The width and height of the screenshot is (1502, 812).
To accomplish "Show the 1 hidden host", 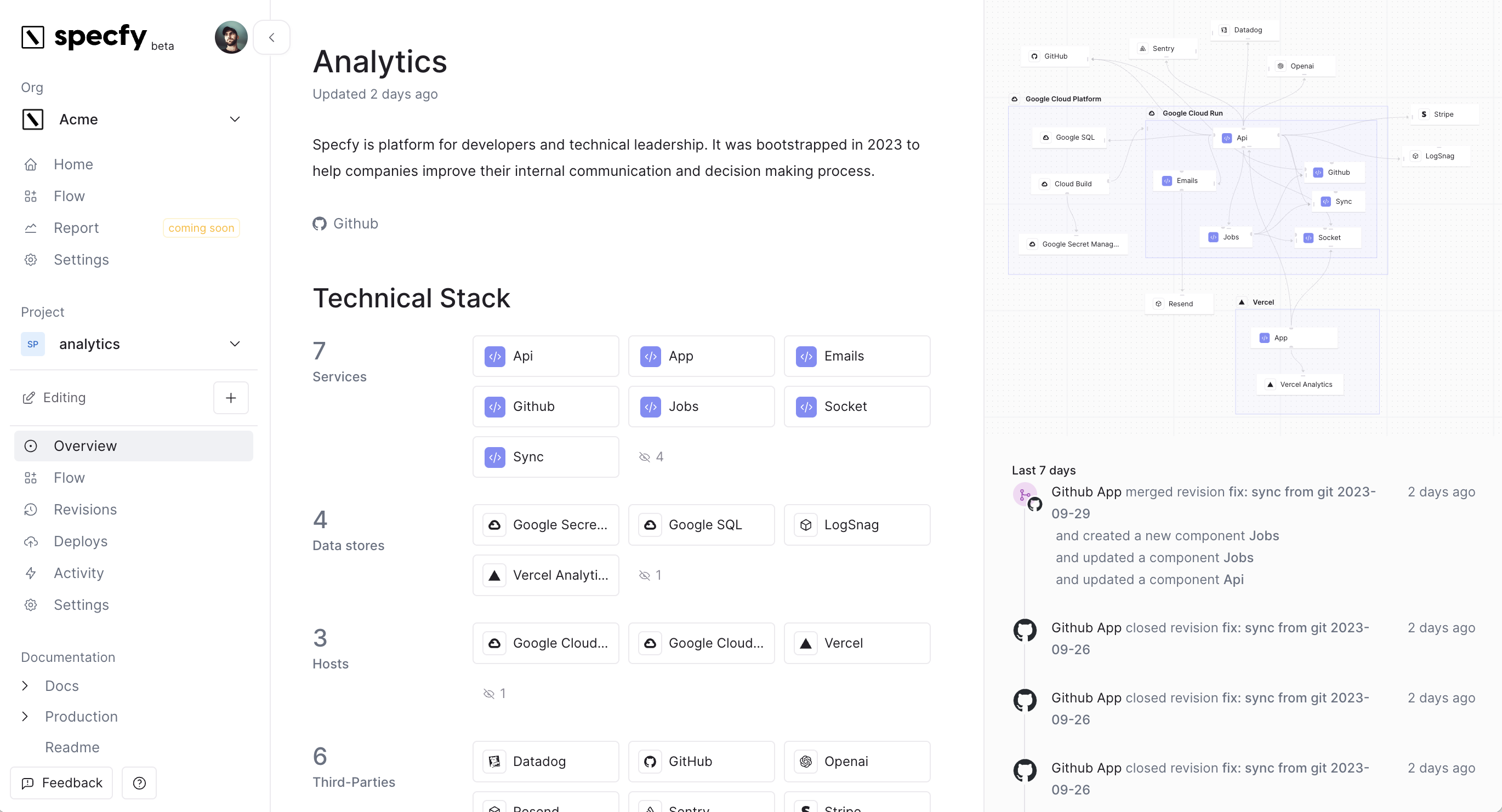I will click(494, 694).
